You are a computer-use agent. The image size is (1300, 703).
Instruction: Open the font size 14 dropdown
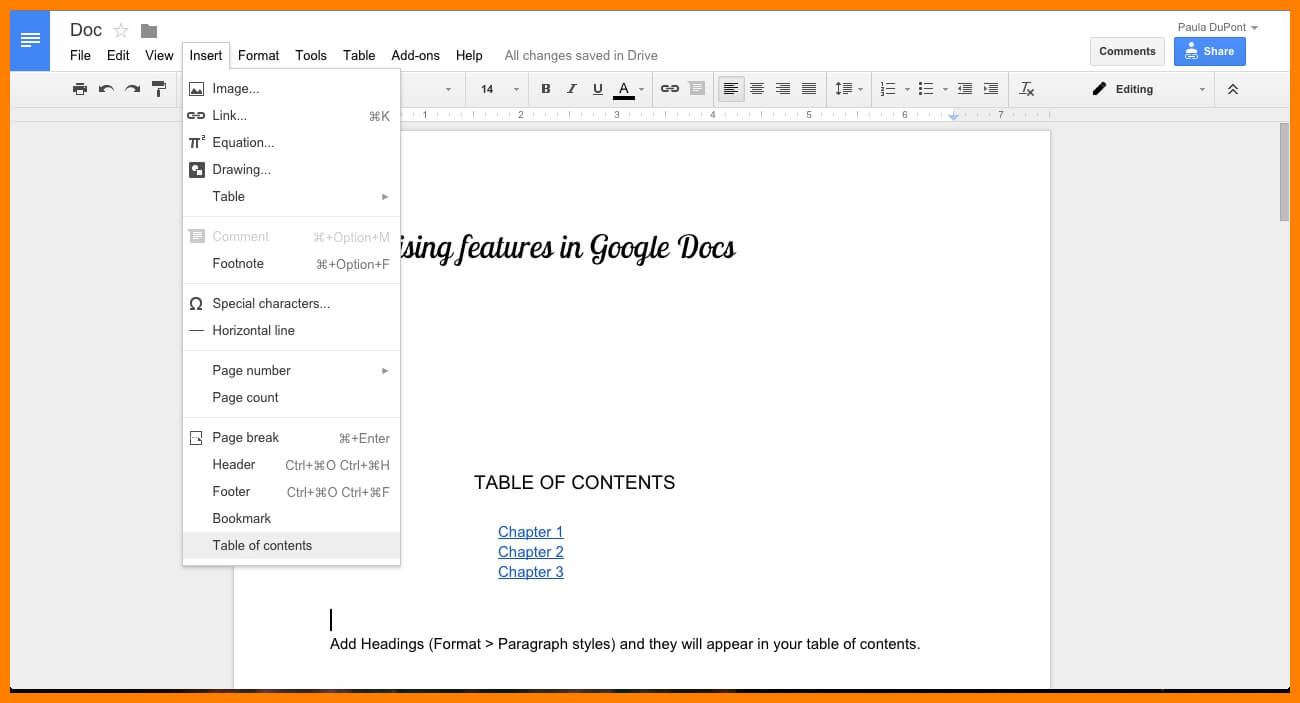click(499, 89)
